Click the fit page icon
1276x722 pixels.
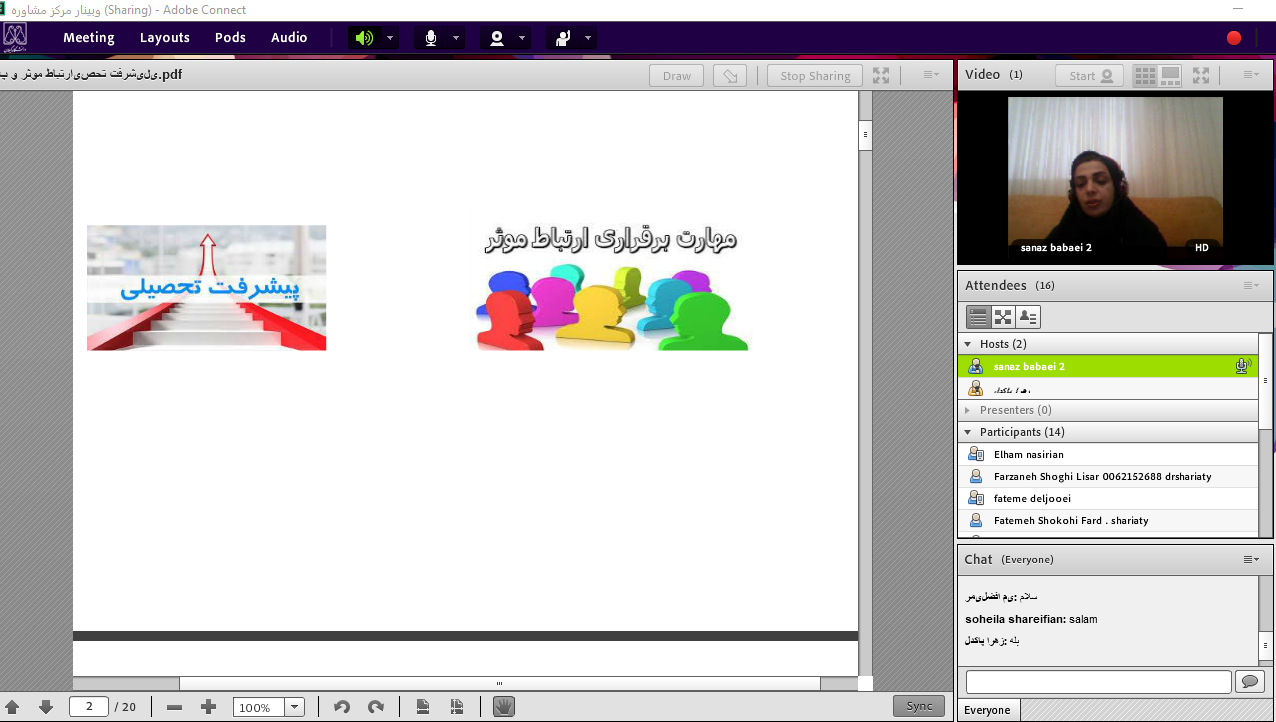coord(423,707)
